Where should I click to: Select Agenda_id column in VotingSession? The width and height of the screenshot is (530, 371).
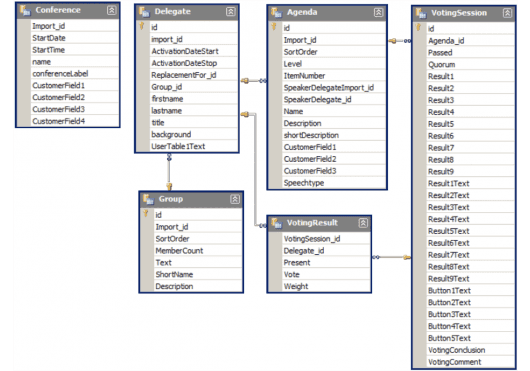point(471,41)
